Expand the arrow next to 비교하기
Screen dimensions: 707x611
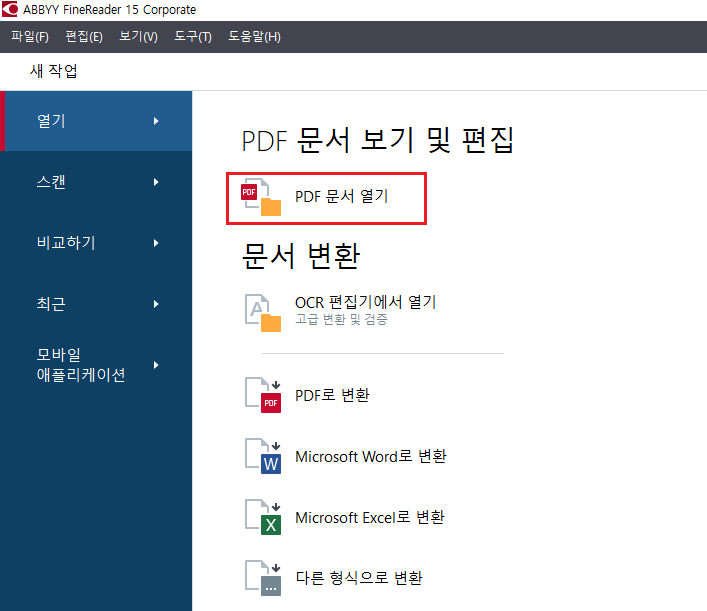pos(156,243)
